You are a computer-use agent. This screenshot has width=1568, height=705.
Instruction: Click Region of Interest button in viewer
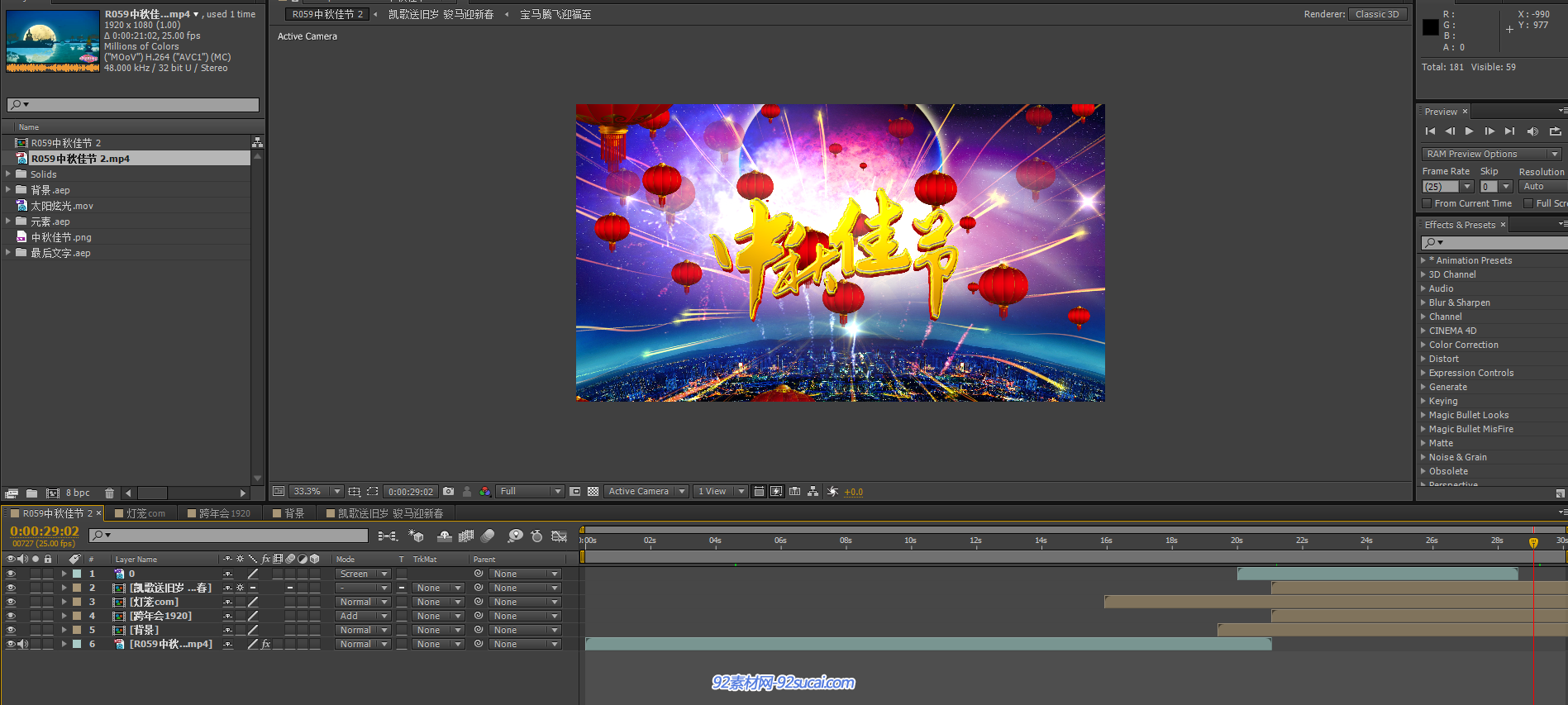click(x=575, y=491)
